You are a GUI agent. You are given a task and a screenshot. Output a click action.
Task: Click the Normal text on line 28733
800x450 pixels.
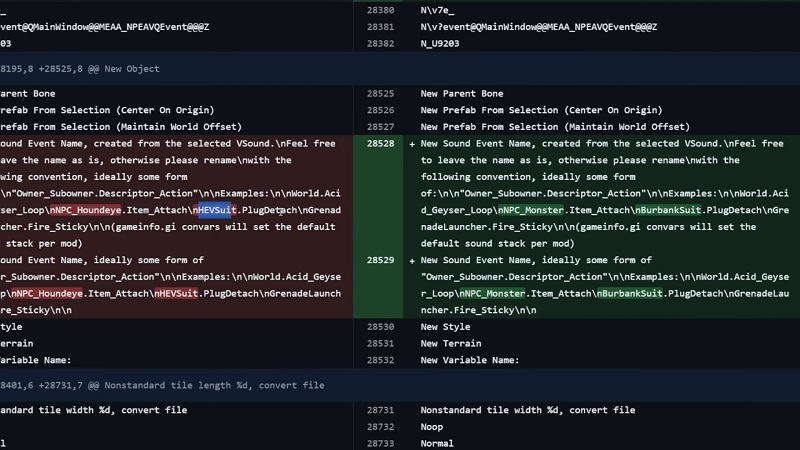[x=438, y=443]
